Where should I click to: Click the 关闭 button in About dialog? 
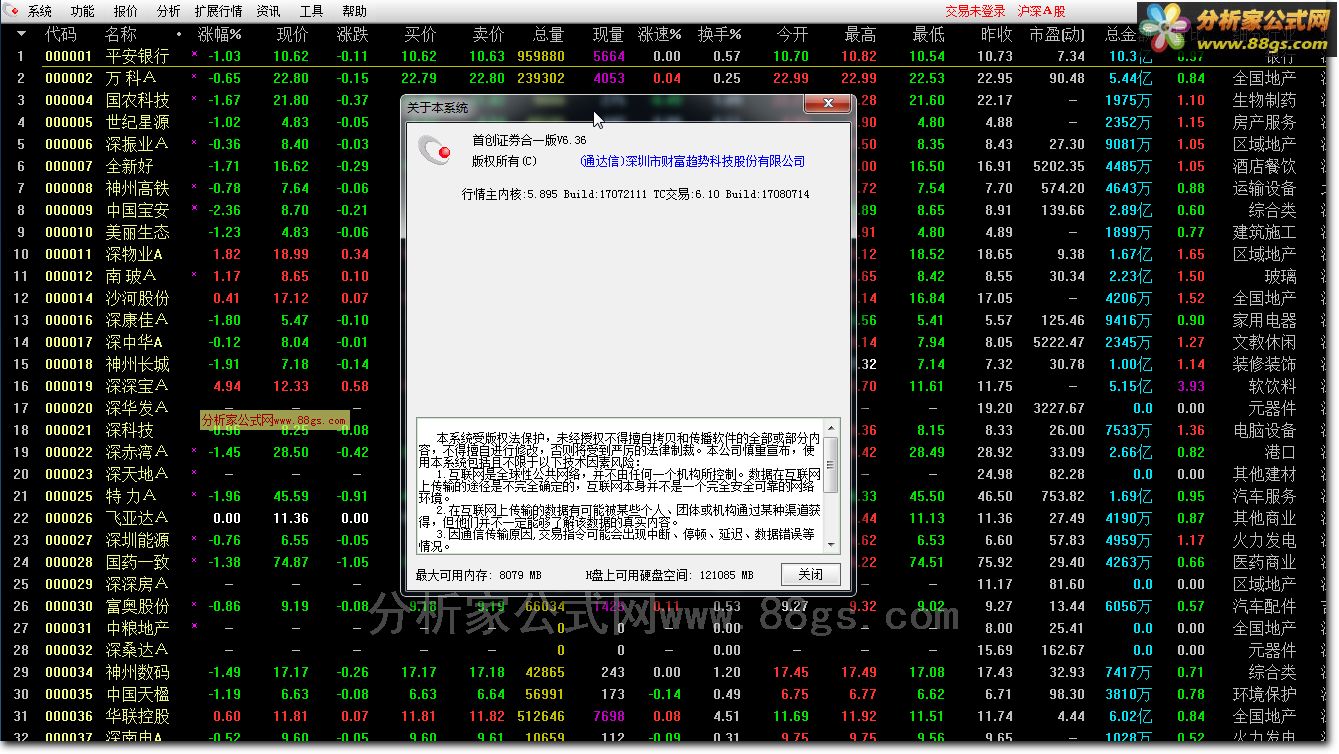click(x=810, y=575)
